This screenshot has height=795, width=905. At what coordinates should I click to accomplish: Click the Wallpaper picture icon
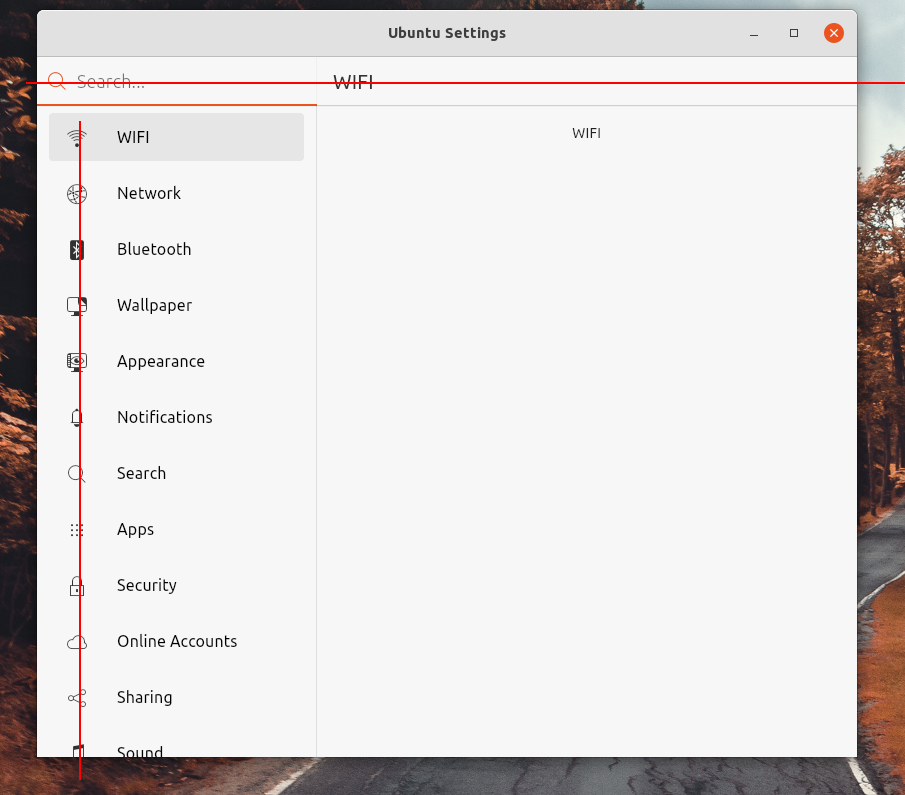[x=77, y=305]
